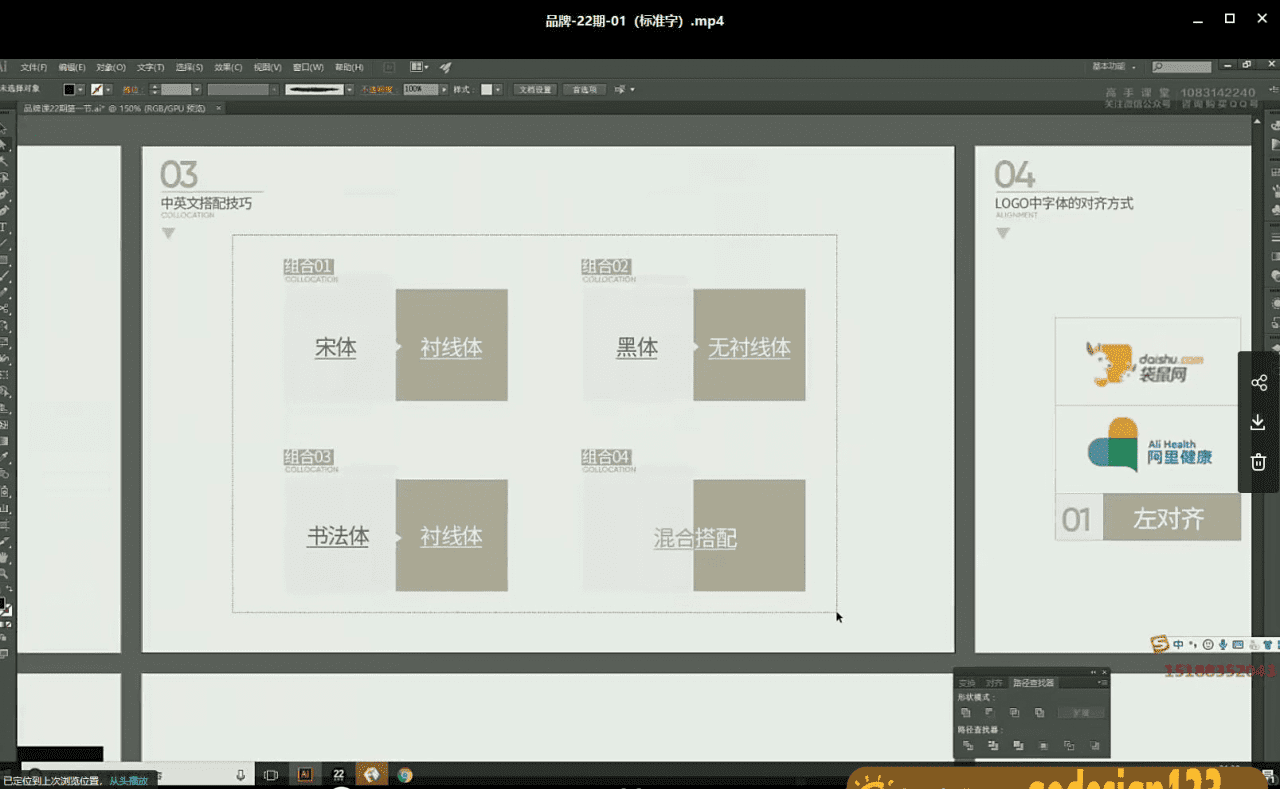Click Exclude shape mode icon
Image resolution: width=1280 pixels, height=789 pixels.
(x=1040, y=712)
